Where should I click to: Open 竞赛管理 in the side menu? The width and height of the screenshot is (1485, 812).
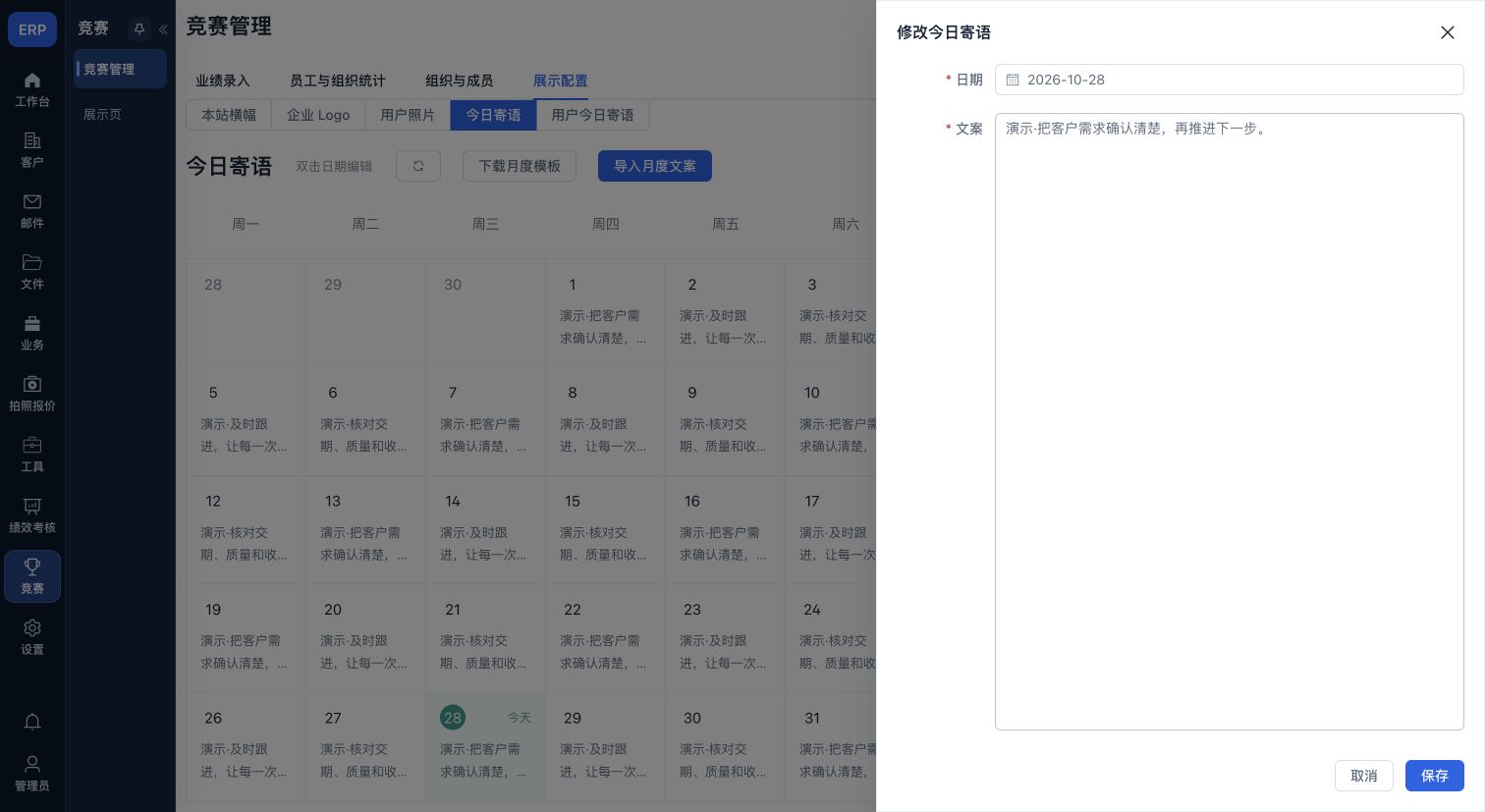(121, 69)
